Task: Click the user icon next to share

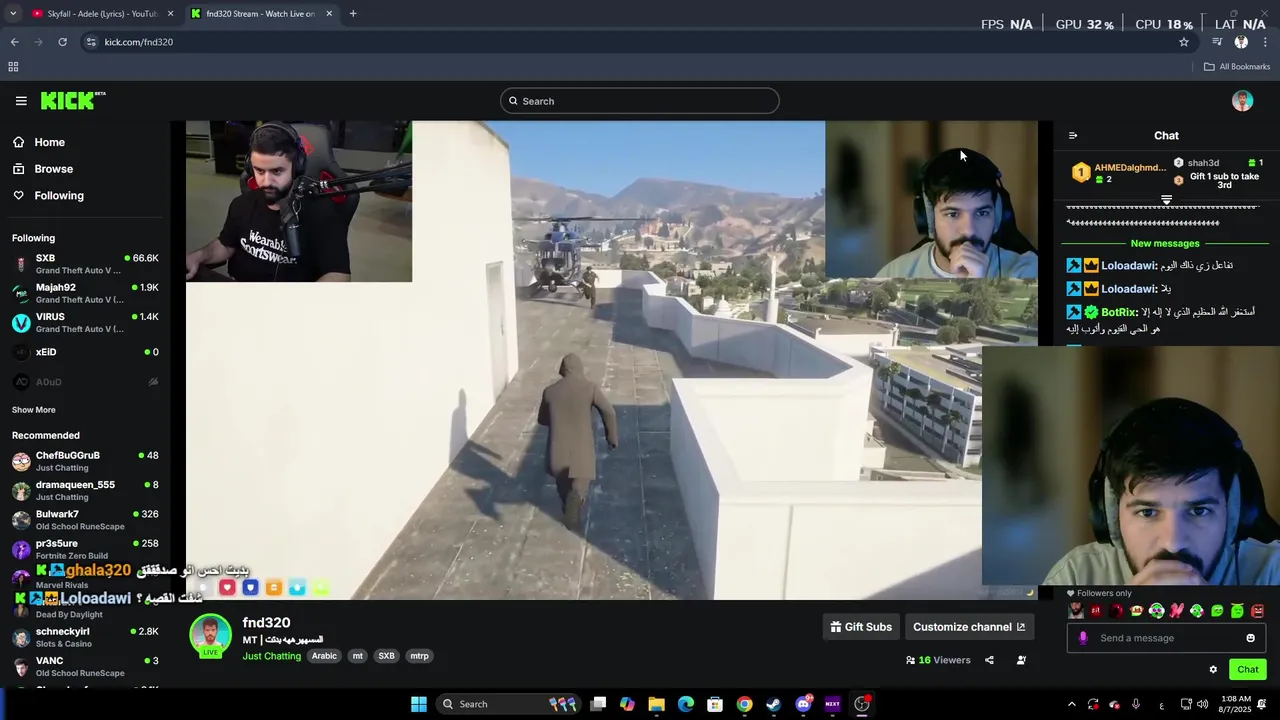Action: pyautogui.click(x=1021, y=660)
